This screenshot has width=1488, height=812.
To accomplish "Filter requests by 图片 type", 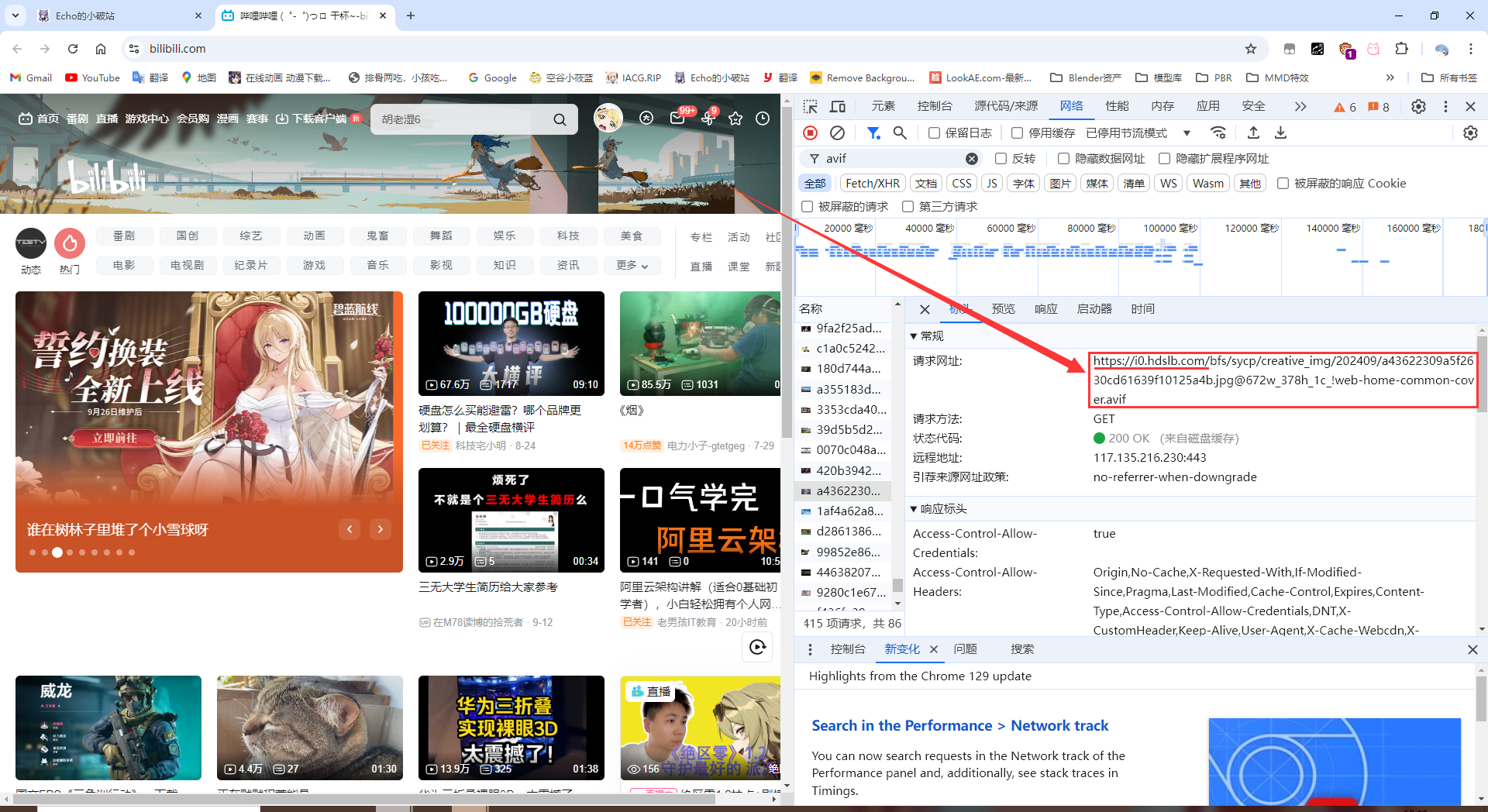I will pos(1060,183).
